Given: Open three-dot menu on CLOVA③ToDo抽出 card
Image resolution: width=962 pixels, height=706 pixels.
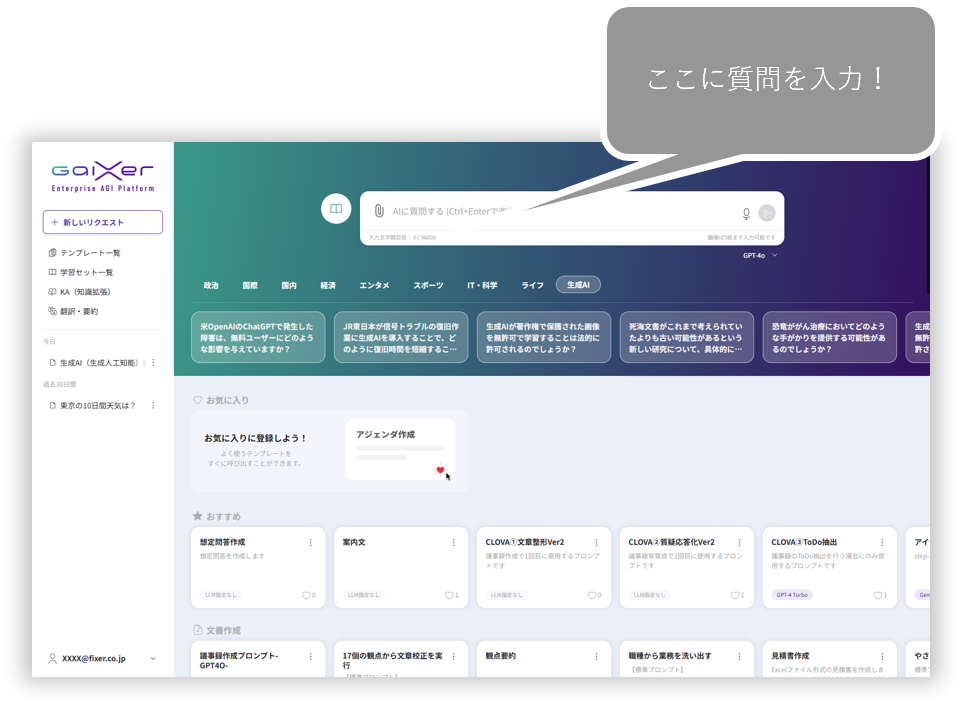Looking at the screenshot, I should [x=882, y=543].
